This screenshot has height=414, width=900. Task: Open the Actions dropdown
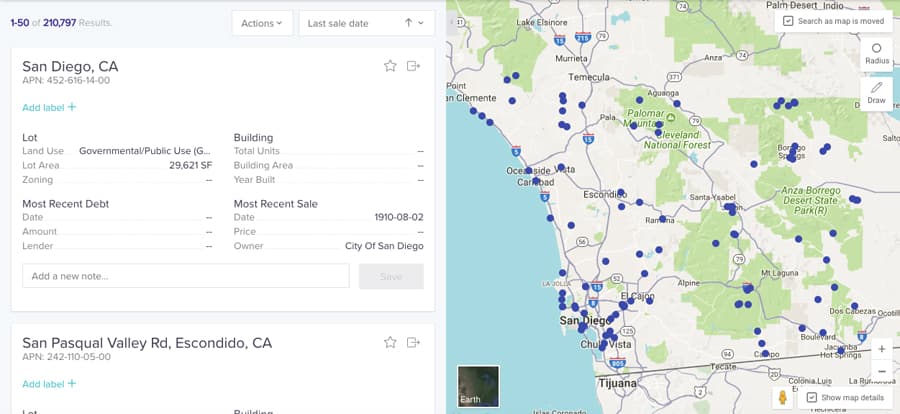(262, 23)
